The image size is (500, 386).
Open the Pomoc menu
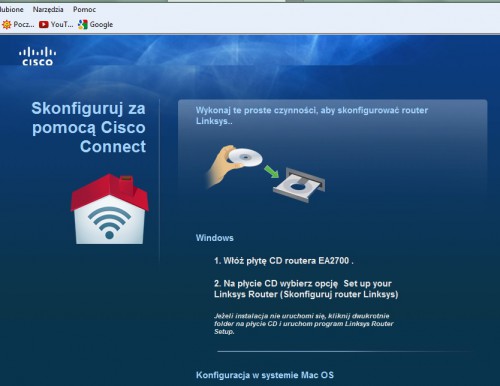[x=84, y=9]
